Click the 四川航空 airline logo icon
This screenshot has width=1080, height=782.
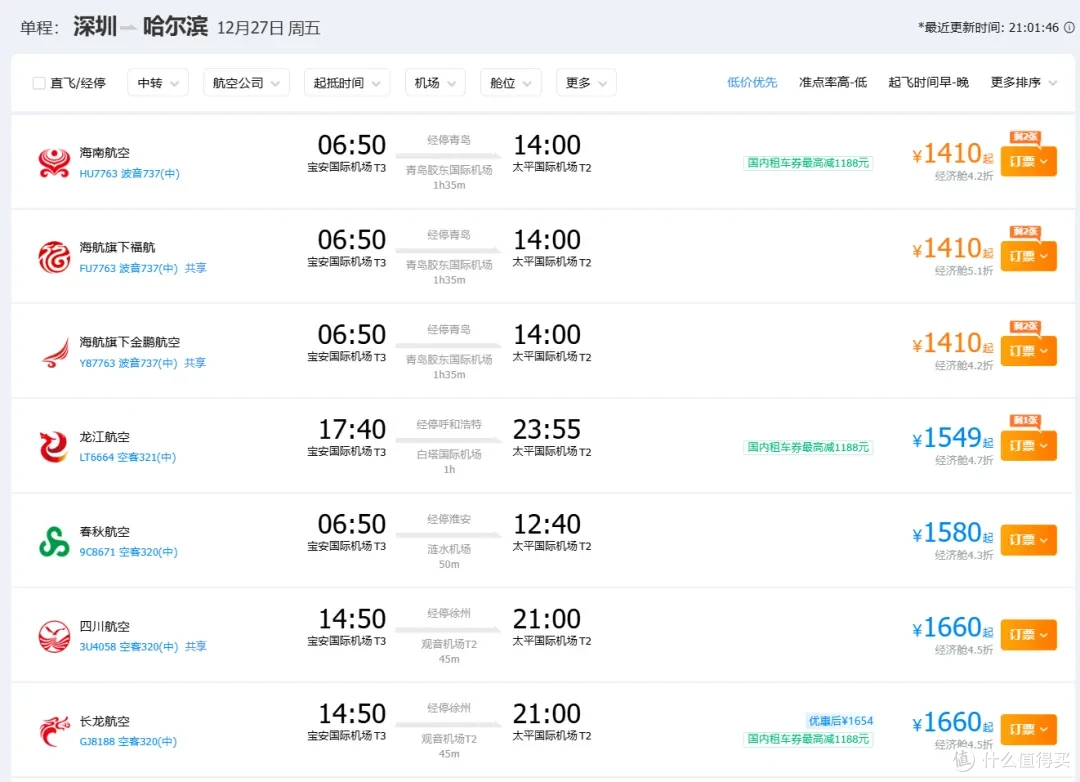[x=54, y=636]
